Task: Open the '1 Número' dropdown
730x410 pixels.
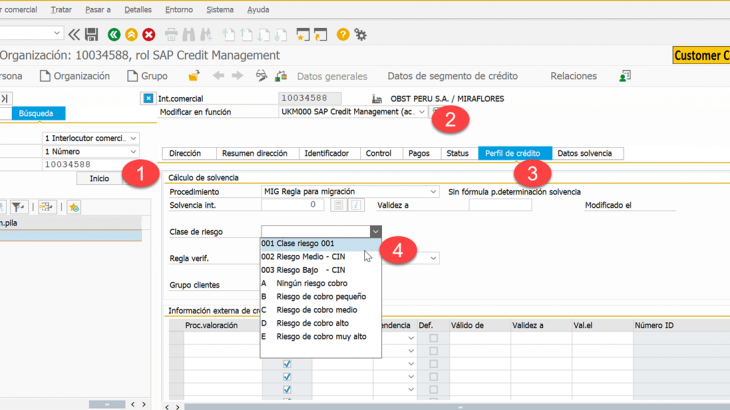Action: pyautogui.click(x=134, y=152)
